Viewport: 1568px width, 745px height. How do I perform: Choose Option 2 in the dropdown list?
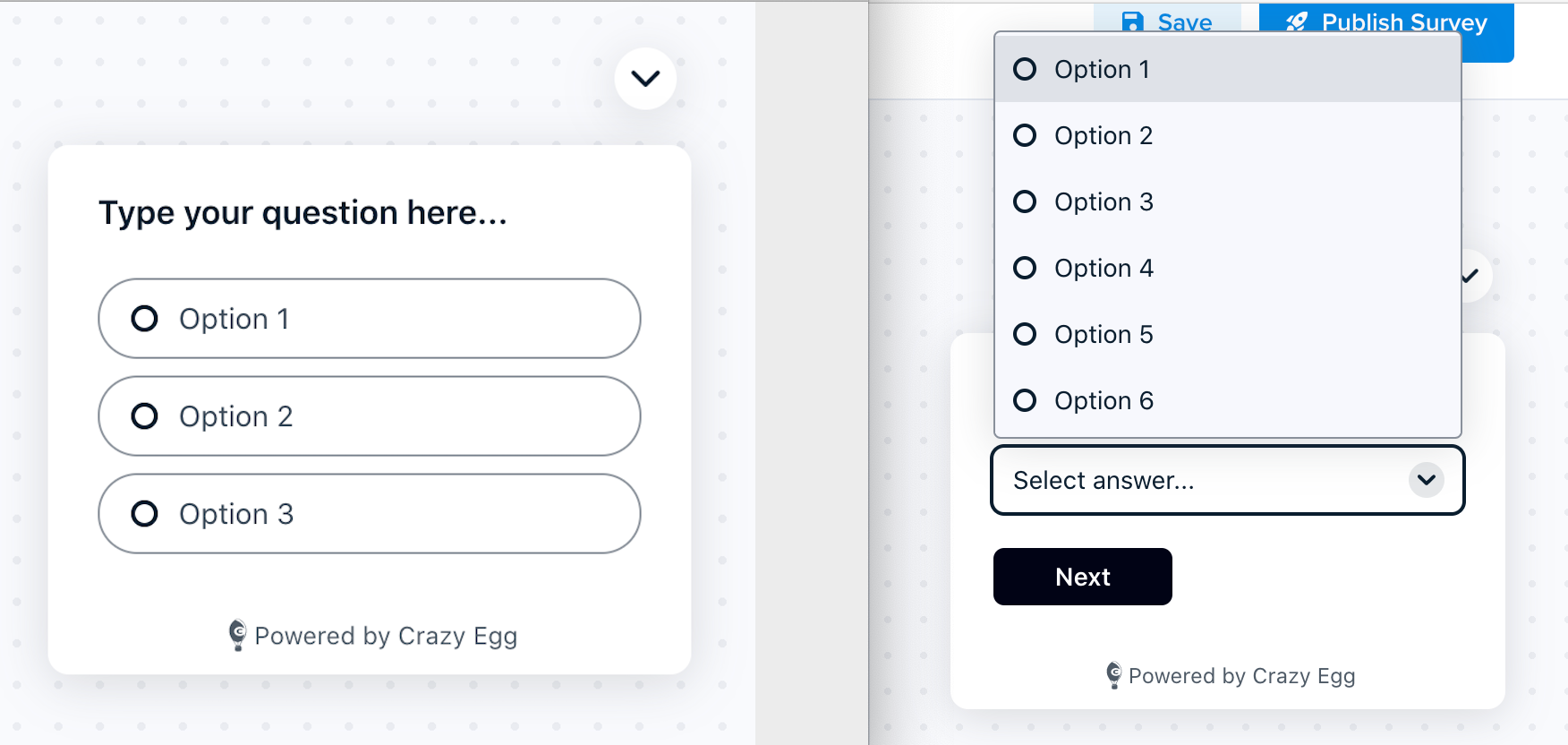1228,135
